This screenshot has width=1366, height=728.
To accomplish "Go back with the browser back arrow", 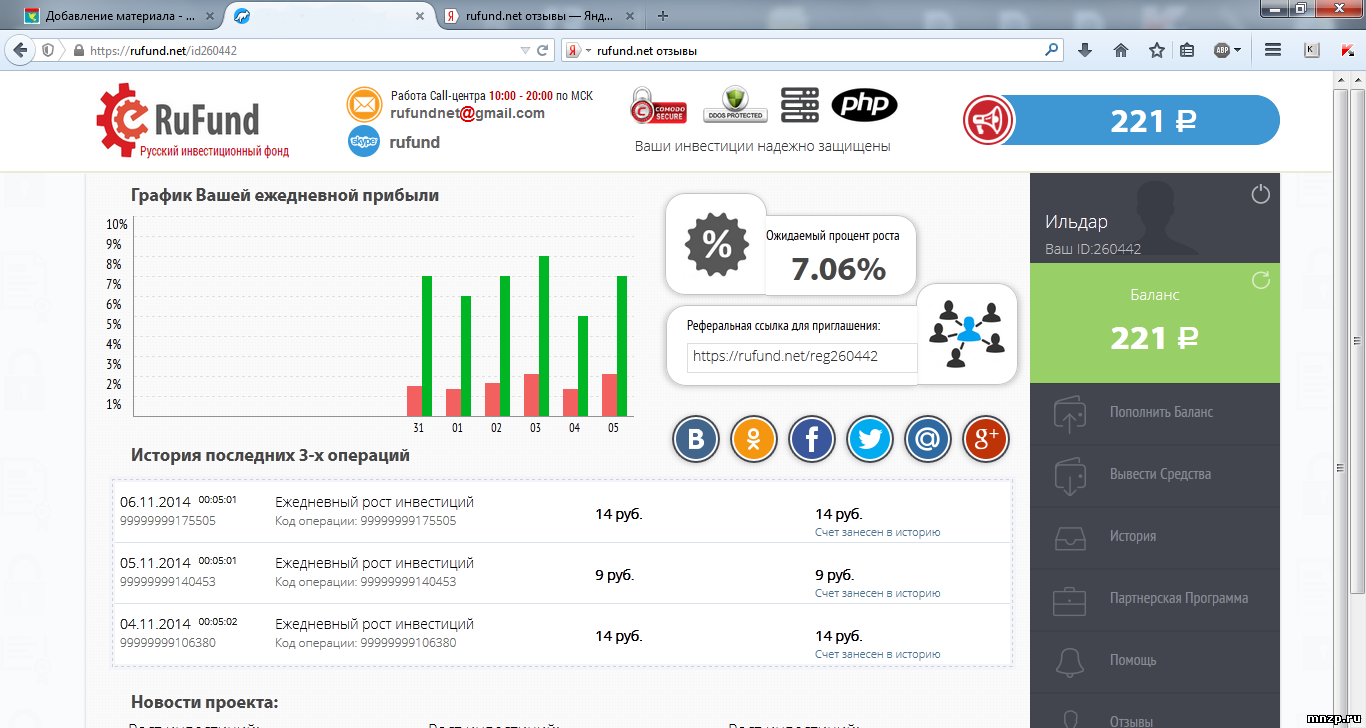I will click(x=20, y=50).
